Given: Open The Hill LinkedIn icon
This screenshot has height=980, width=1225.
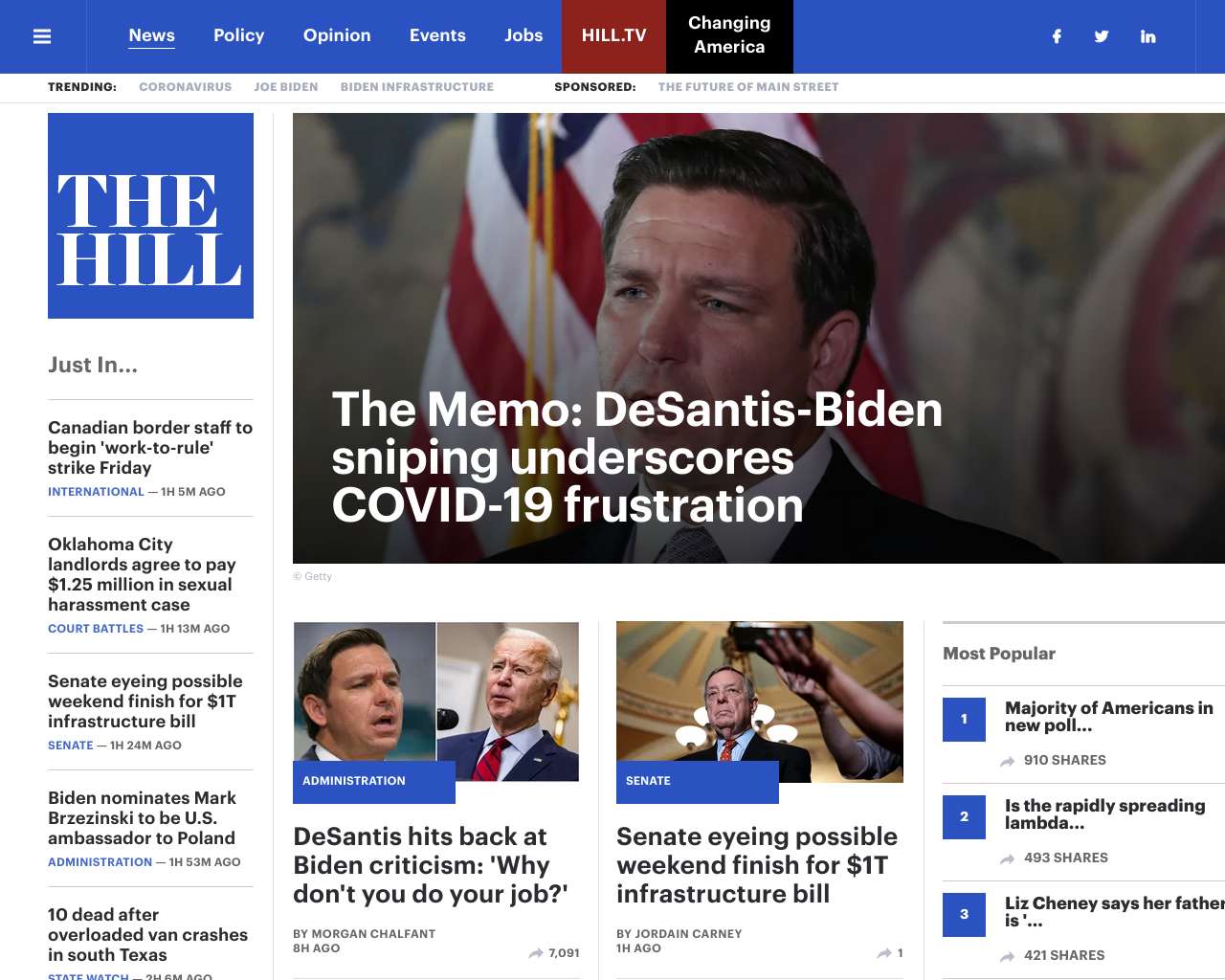Looking at the screenshot, I should [x=1147, y=36].
